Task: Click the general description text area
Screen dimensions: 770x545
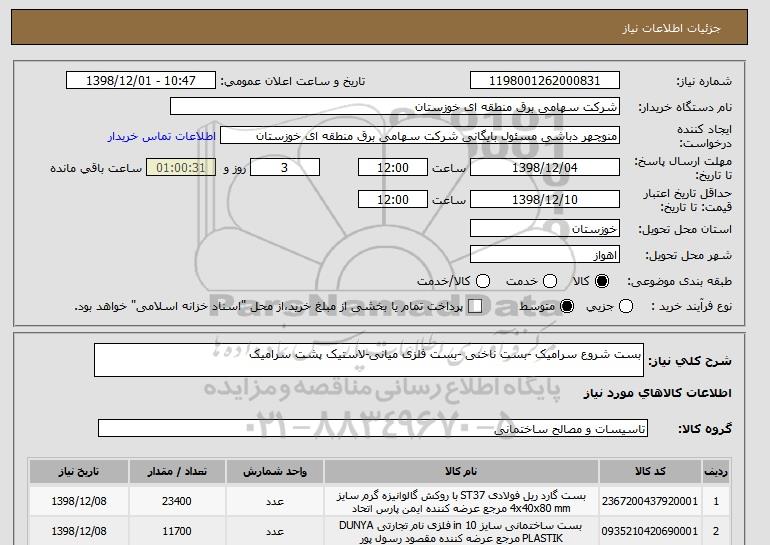Action: coord(368,360)
